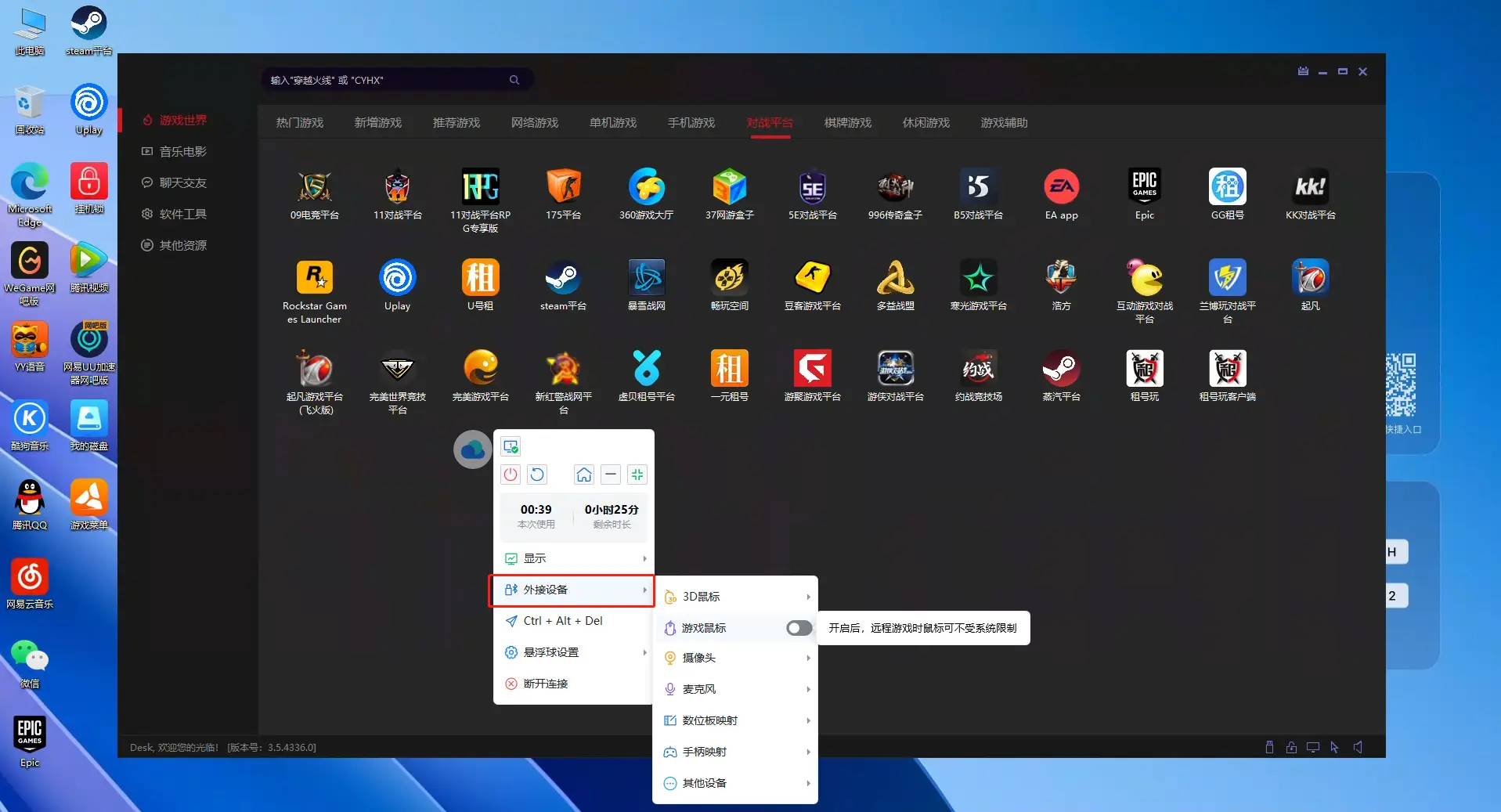The width and height of the screenshot is (1501, 812).
Task: Launch the steam平台 icon in the grid
Action: point(564,285)
